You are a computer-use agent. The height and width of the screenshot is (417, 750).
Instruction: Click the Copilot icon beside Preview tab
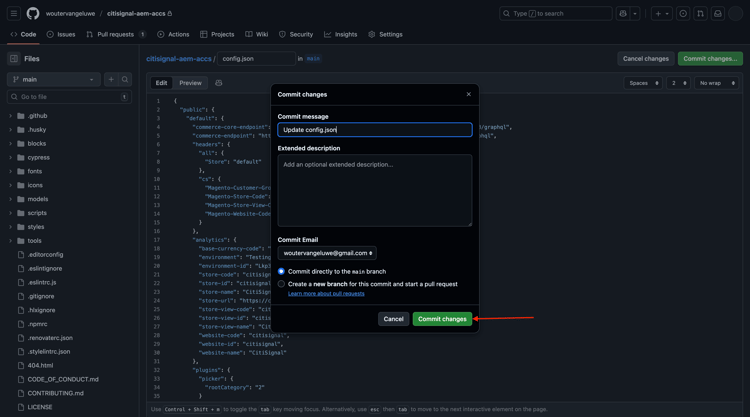pyautogui.click(x=219, y=83)
